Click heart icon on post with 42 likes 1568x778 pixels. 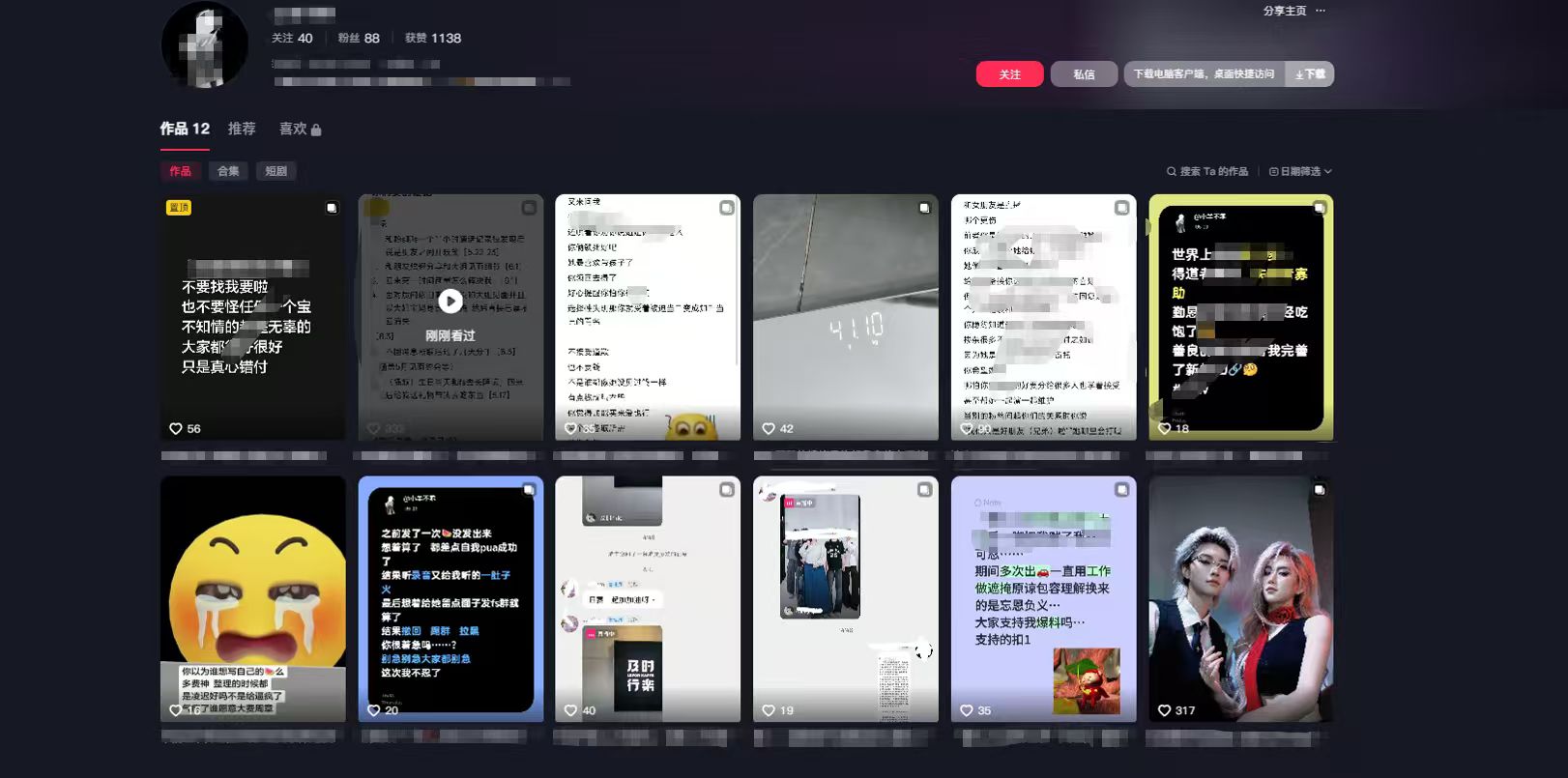click(769, 428)
